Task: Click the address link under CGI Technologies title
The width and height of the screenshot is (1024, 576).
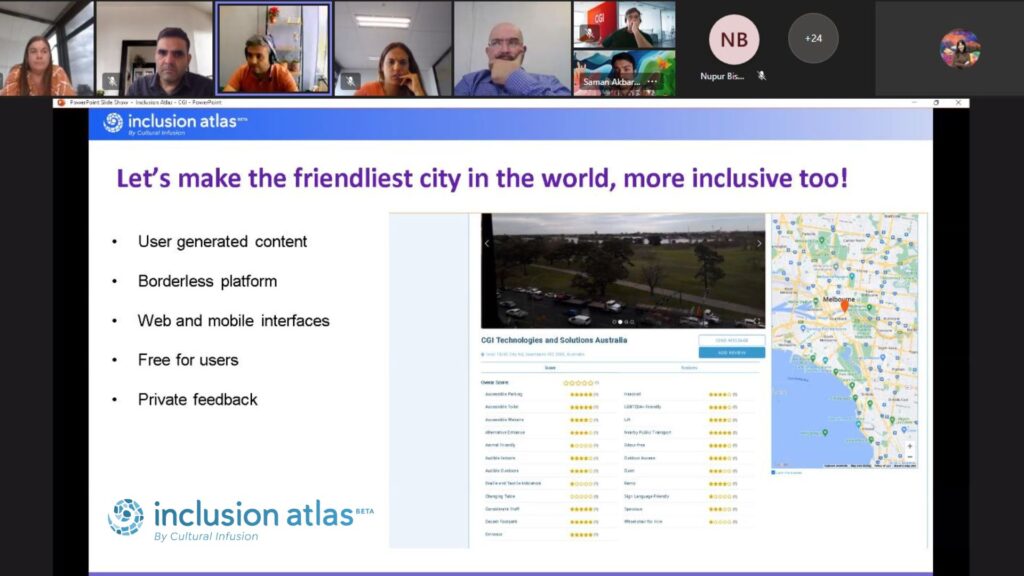Action: 533,355
